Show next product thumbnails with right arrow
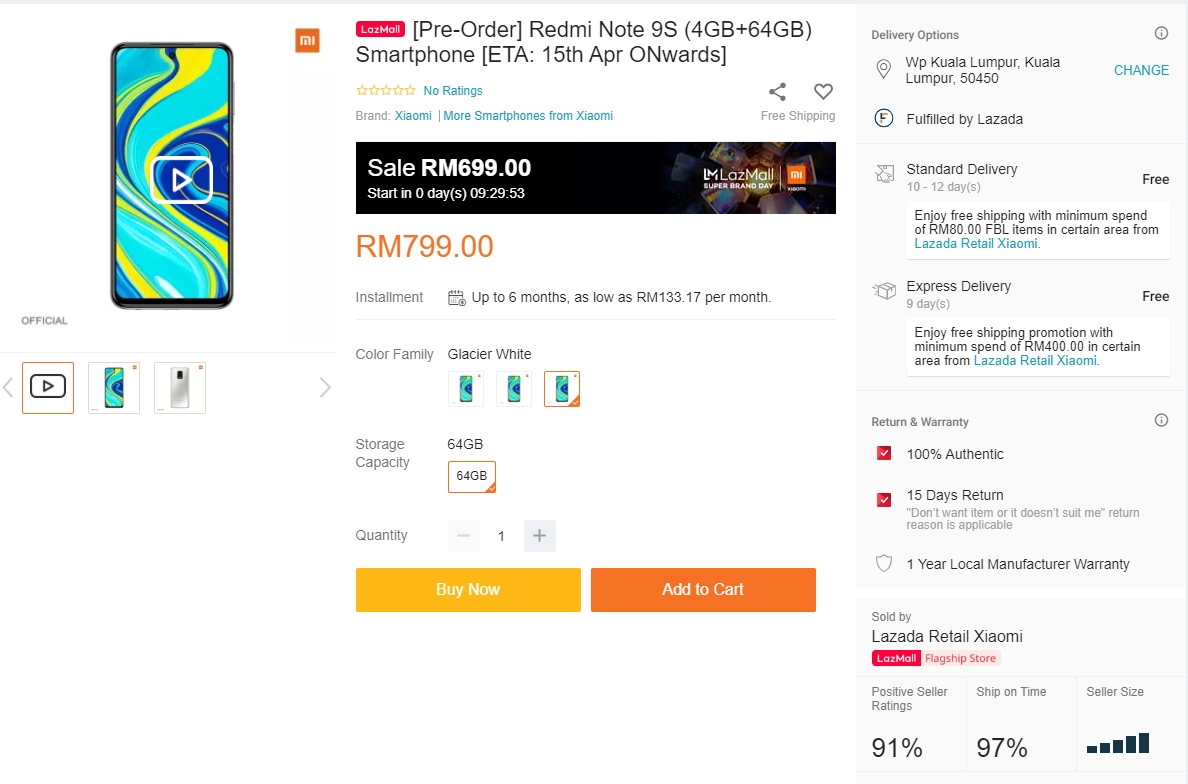The height and width of the screenshot is (784, 1188). click(x=324, y=388)
